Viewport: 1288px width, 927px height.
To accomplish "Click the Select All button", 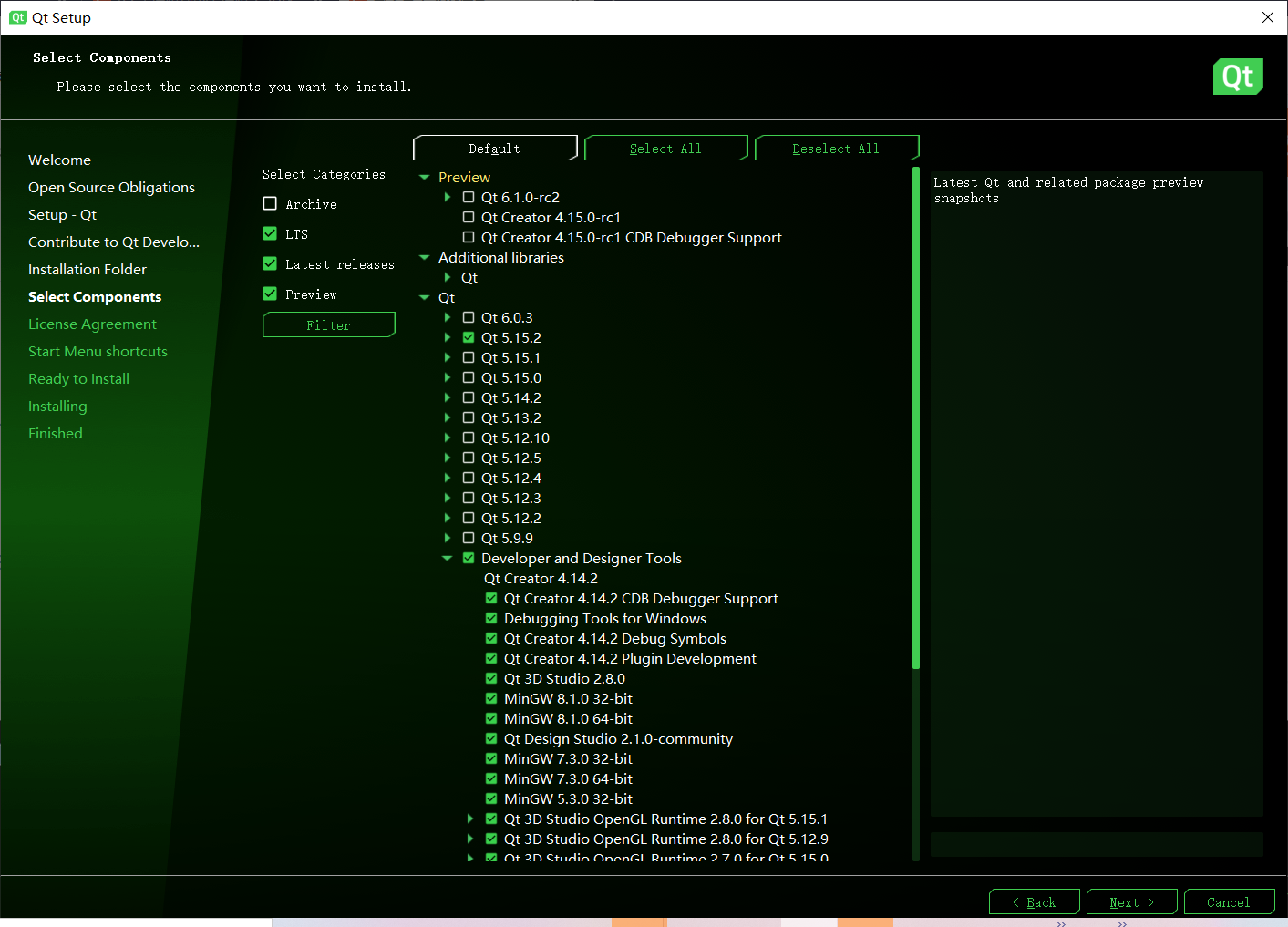I will click(665, 148).
